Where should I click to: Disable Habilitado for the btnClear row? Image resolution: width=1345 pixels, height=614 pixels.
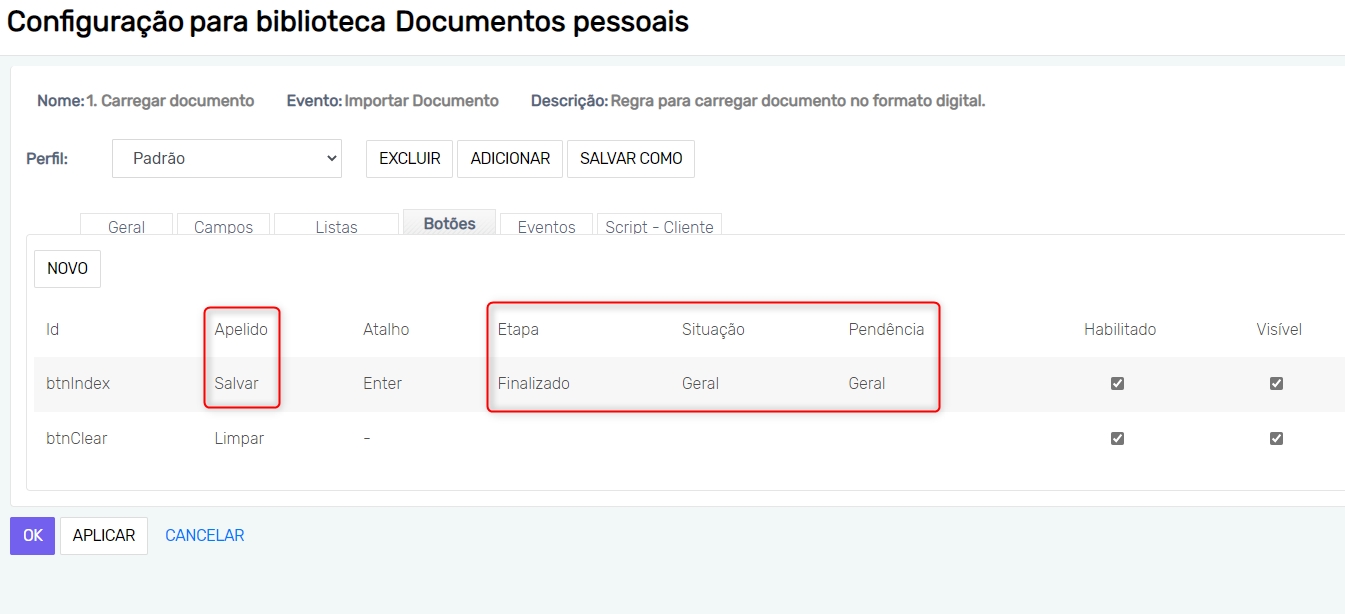[x=1118, y=438]
